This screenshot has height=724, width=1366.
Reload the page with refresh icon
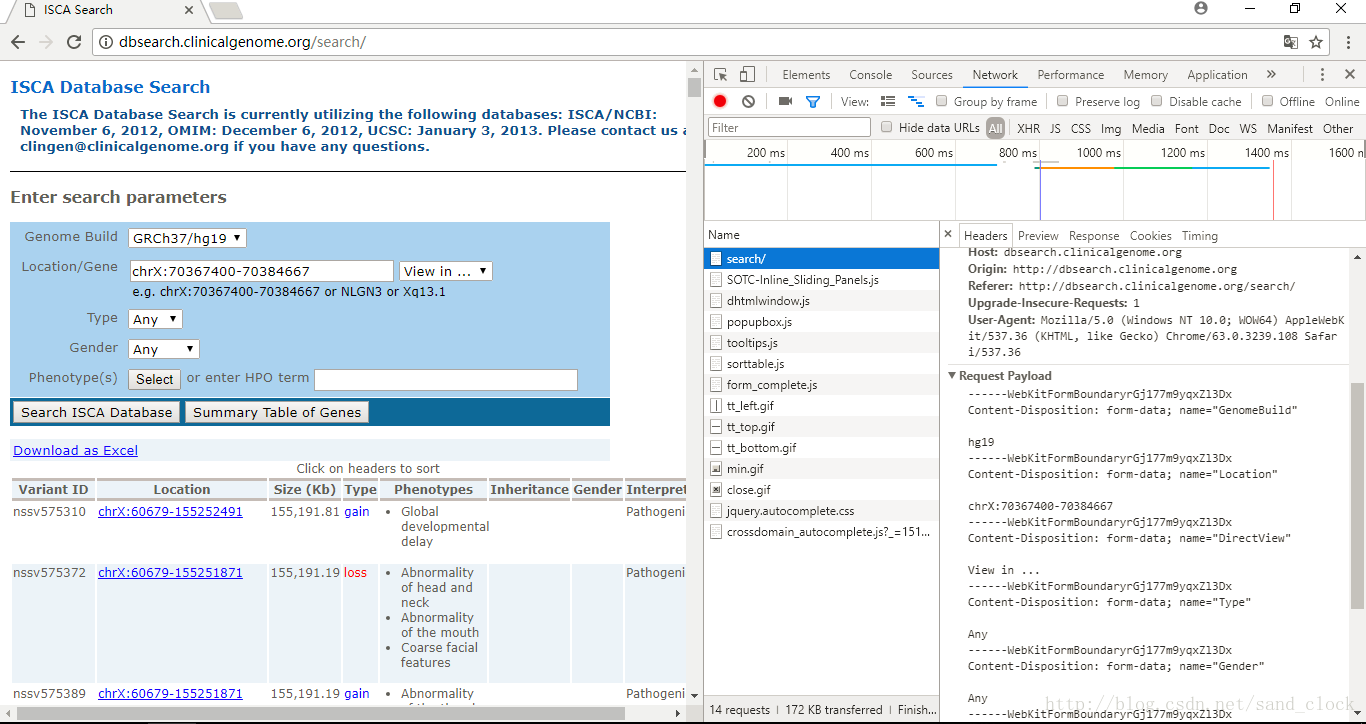pyautogui.click(x=74, y=42)
